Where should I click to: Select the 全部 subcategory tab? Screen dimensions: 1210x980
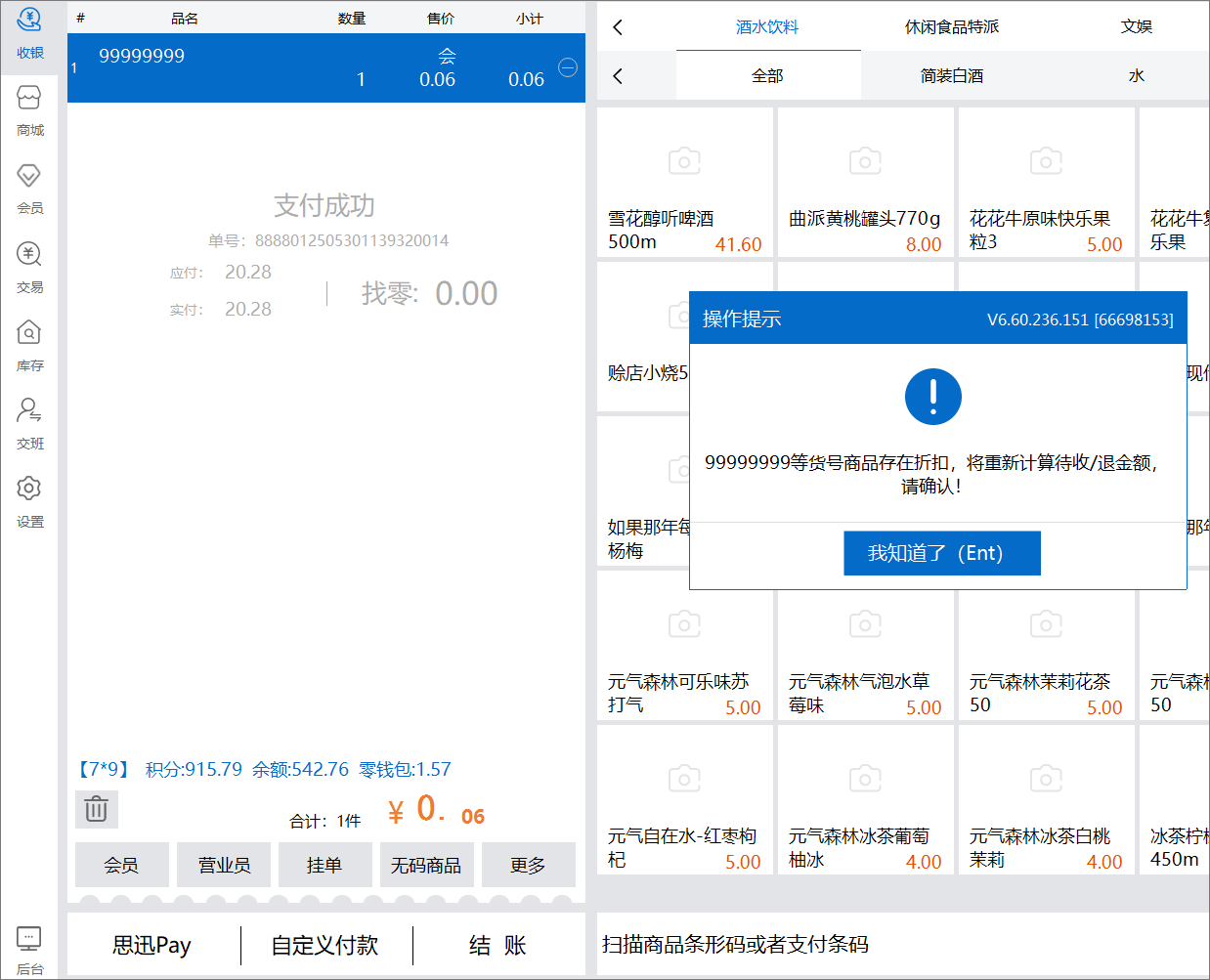[x=767, y=76]
